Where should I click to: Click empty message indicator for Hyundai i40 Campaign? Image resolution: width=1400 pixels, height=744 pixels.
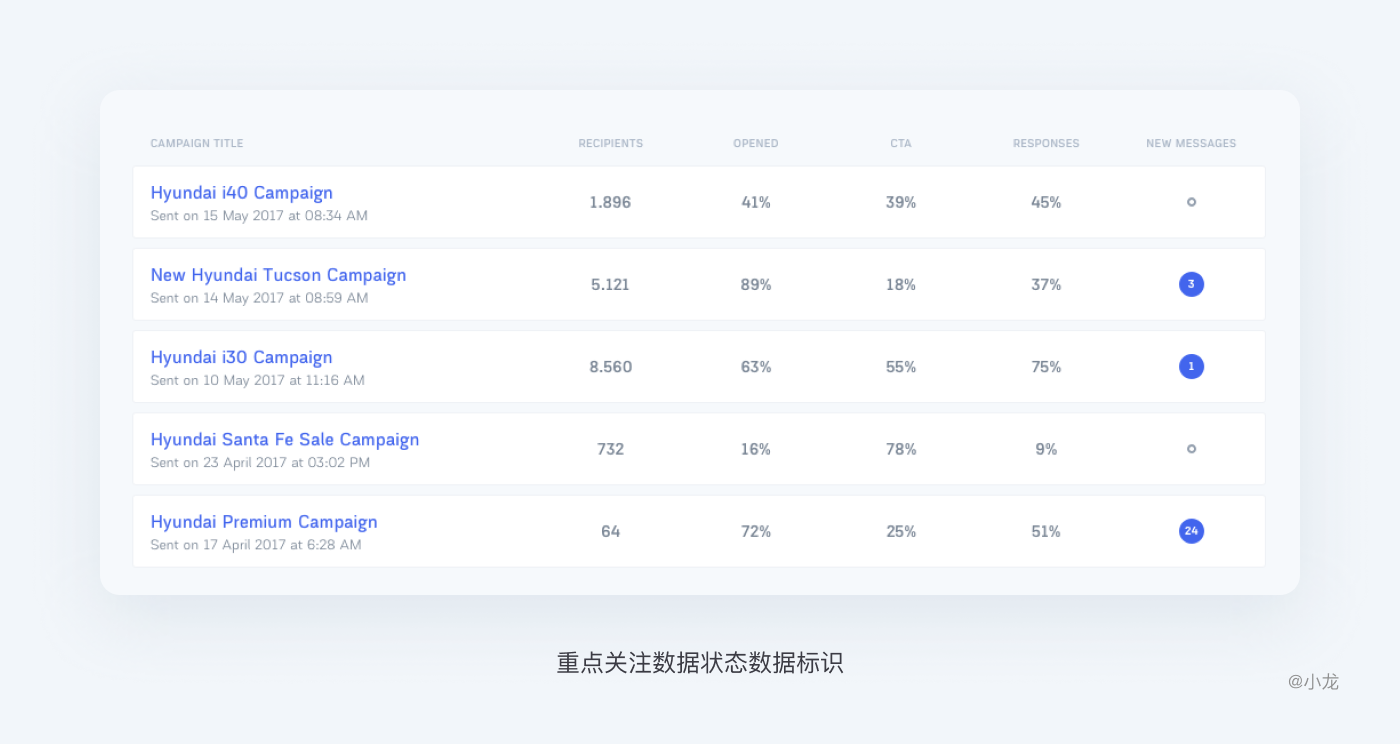tap(1191, 202)
